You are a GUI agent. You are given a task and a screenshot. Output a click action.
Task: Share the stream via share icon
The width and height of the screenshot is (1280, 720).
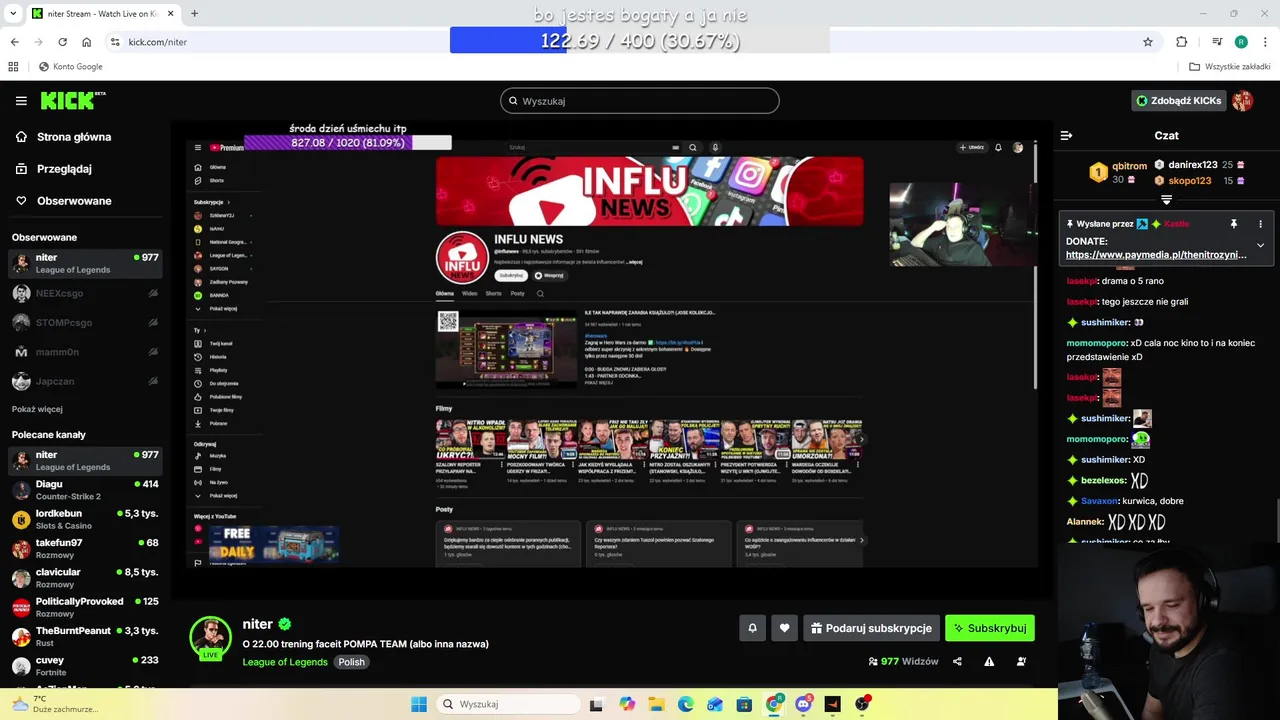click(957, 661)
